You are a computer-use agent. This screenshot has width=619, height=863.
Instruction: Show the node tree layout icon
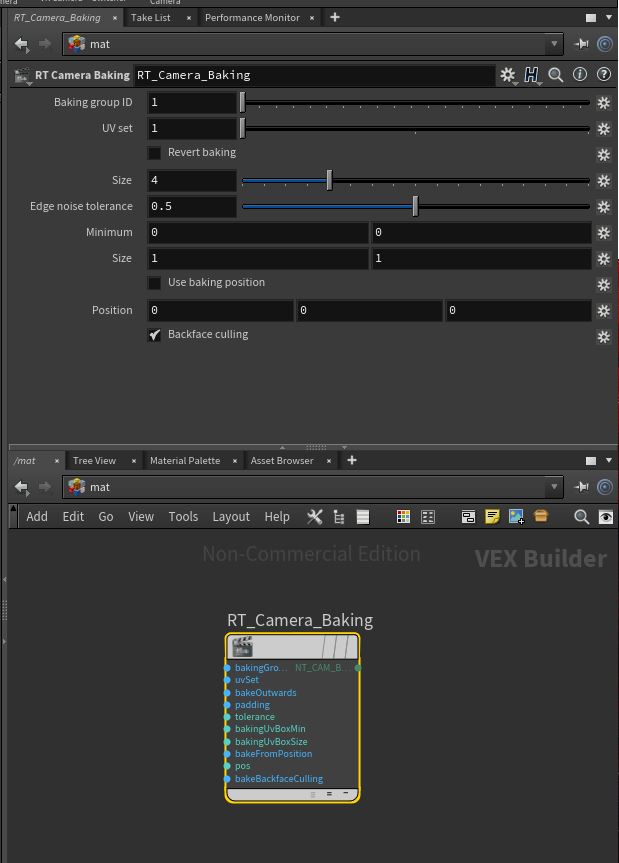pos(339,517)
